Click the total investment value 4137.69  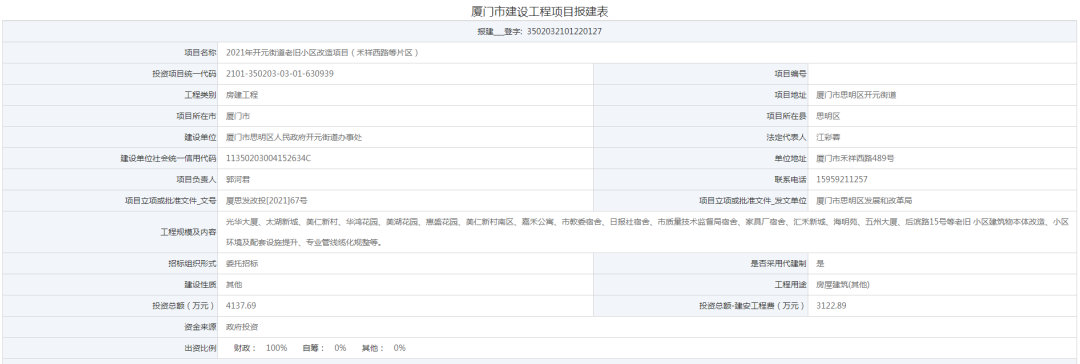(241, 305)
